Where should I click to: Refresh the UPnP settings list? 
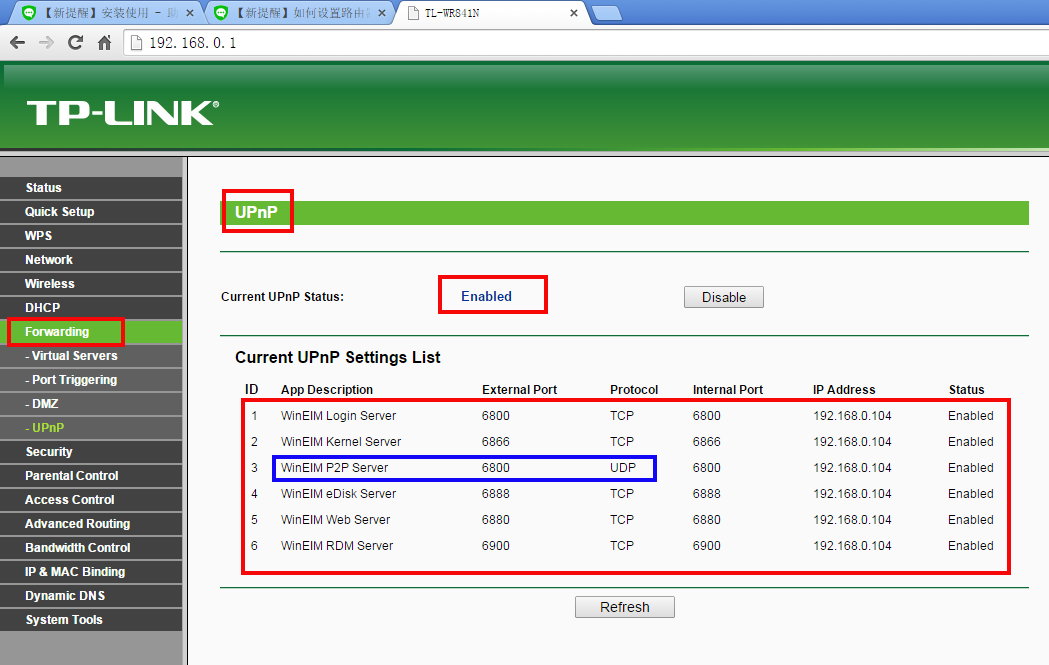point(624,607)
